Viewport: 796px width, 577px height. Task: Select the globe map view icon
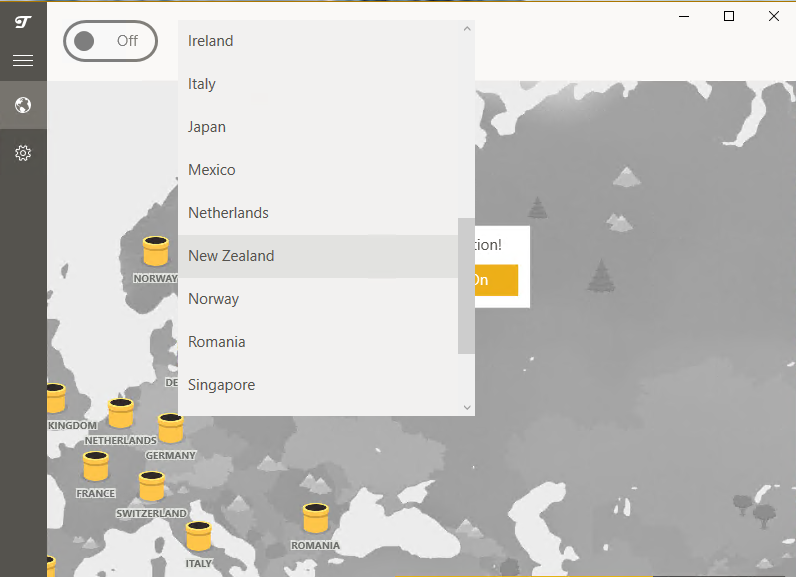coord(23,105)
